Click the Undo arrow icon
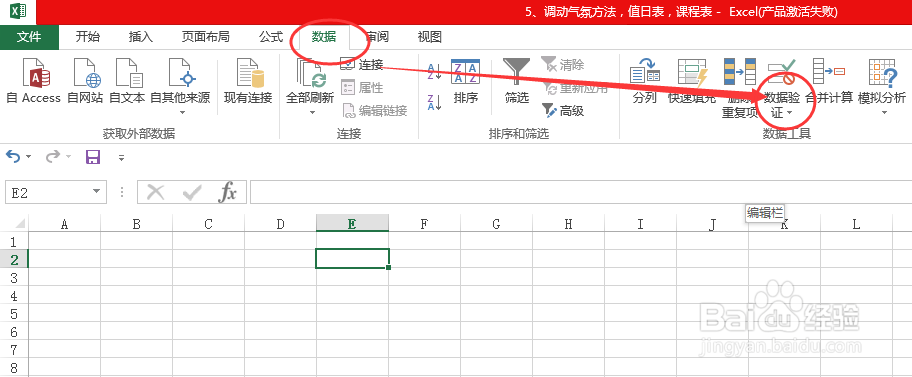 click(13, 157)
